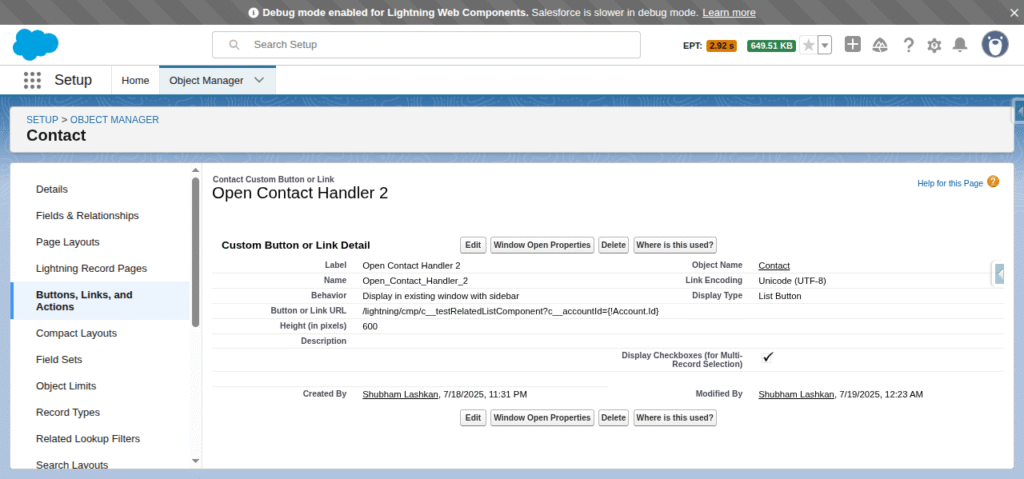Viewport: 1024px width, 479px height.
Task: Click the sidebar scroll up arrow
Action: (195, 171)
